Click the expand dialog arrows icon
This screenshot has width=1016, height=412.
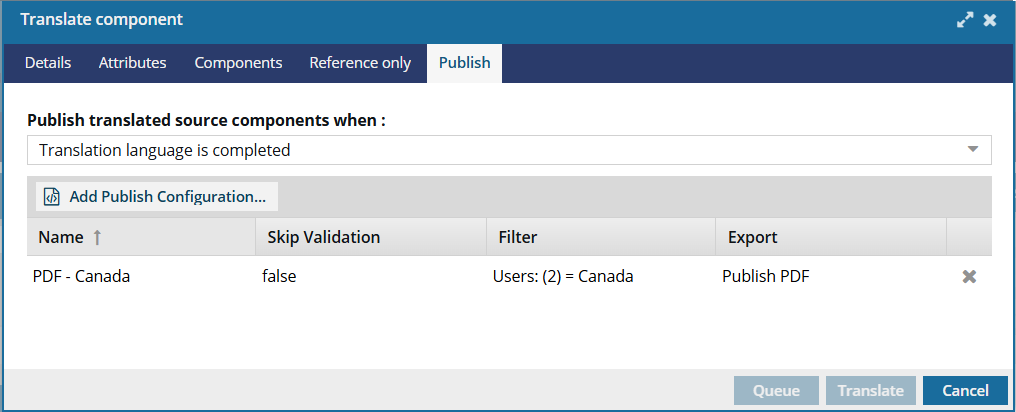click(x=965, y=20)
